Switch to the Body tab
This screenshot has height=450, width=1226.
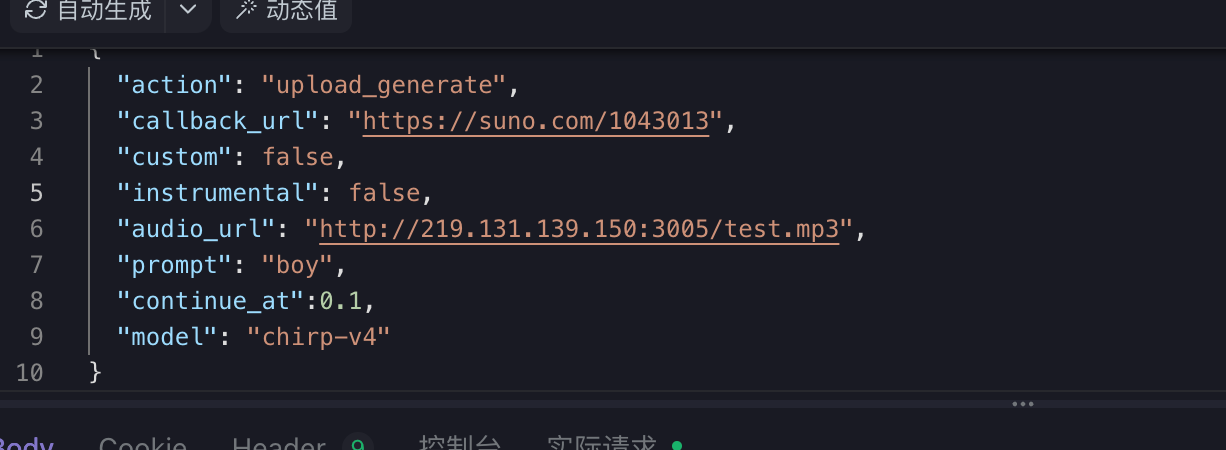pyautogui.click(x=25, y=445)
